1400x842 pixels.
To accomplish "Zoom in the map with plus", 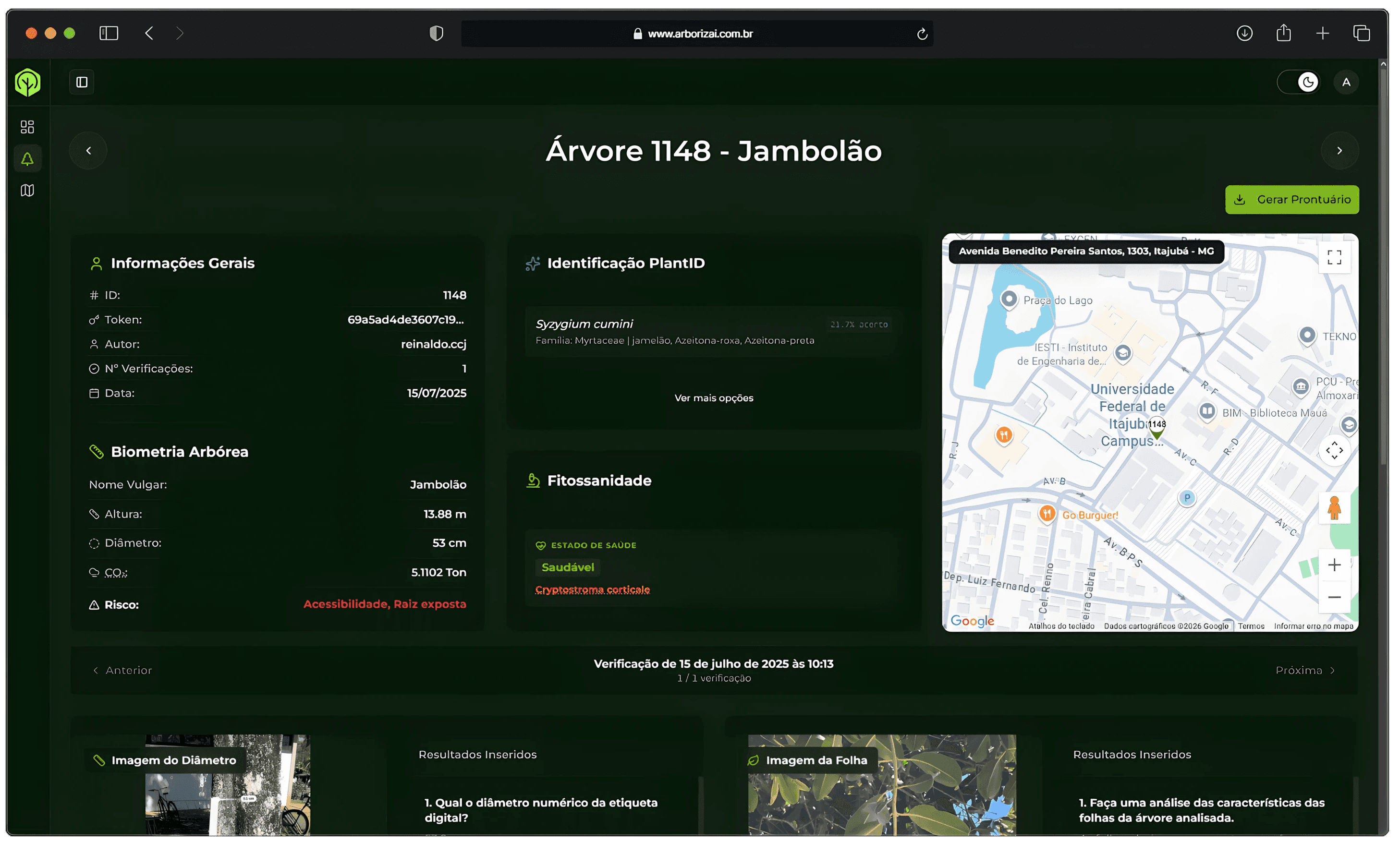I will tap(1334, 565).
